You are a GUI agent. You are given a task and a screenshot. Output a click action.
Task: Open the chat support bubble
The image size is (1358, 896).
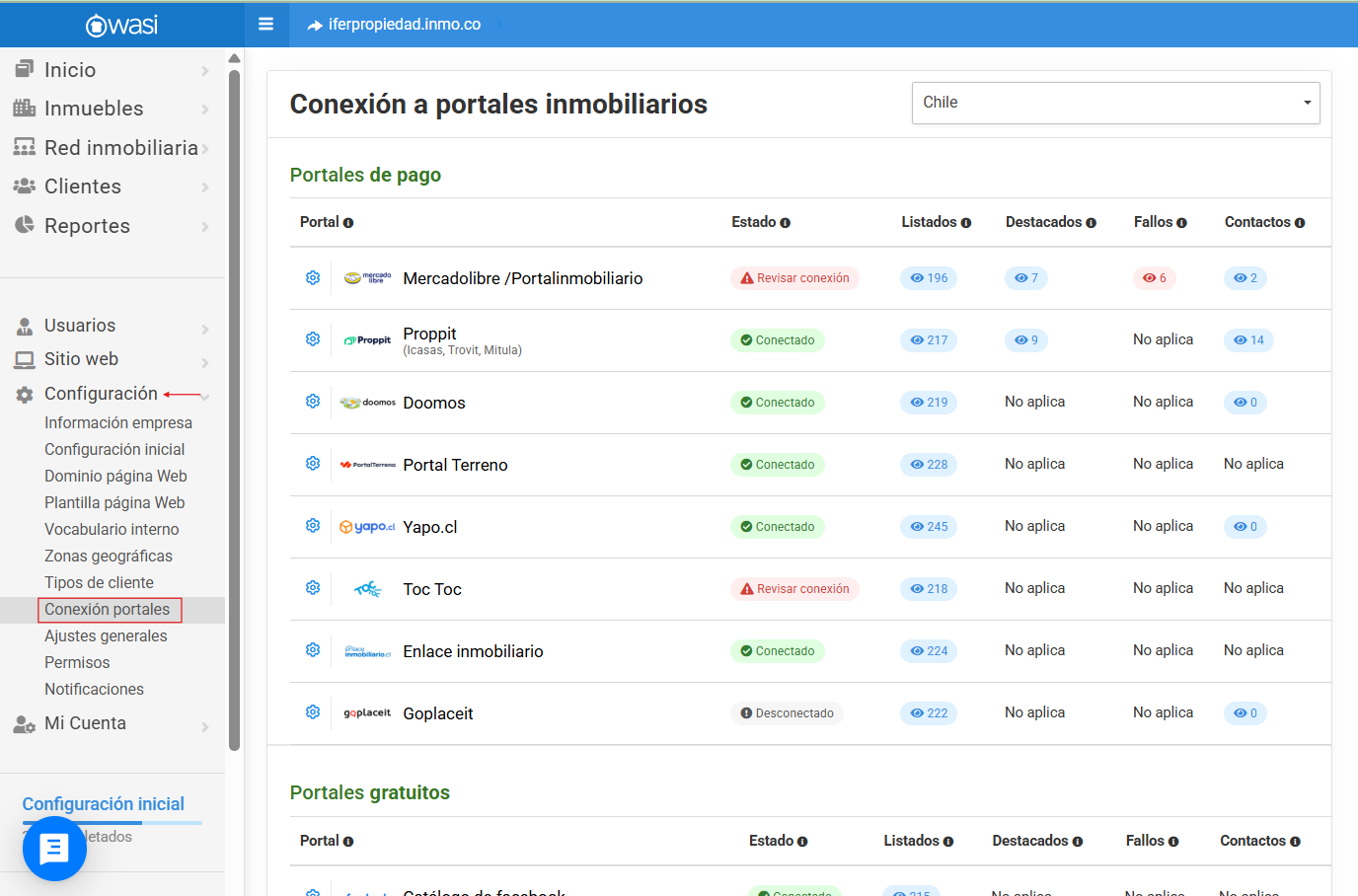tap(54, 849)
